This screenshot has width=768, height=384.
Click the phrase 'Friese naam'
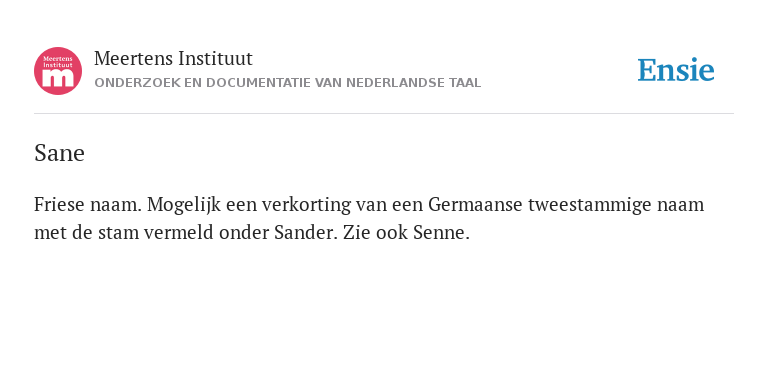point(86,204)
